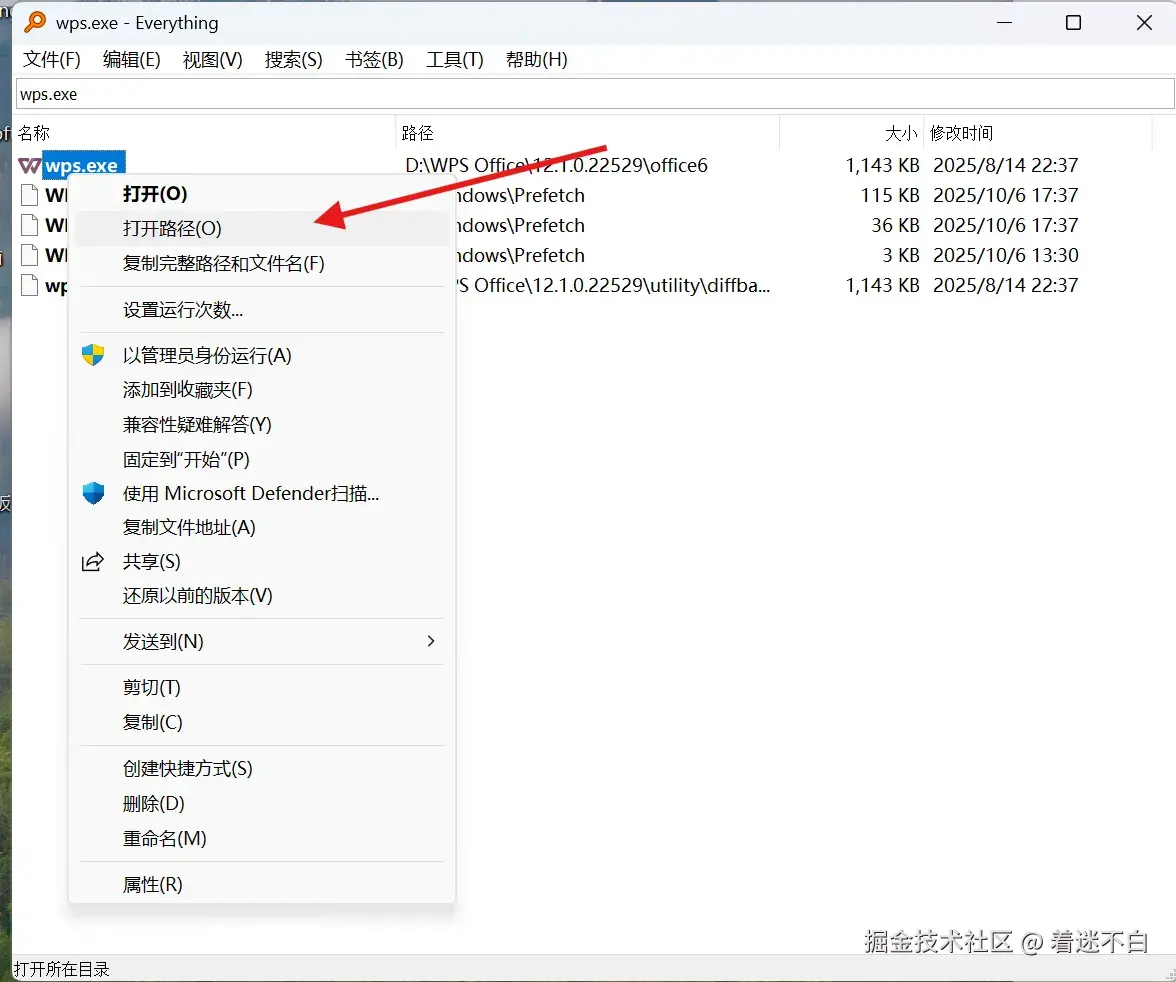The width and height of the screenshot is (1176, 982).
Task: Open the 编辑(E) menu
Action: click(132, 59)
